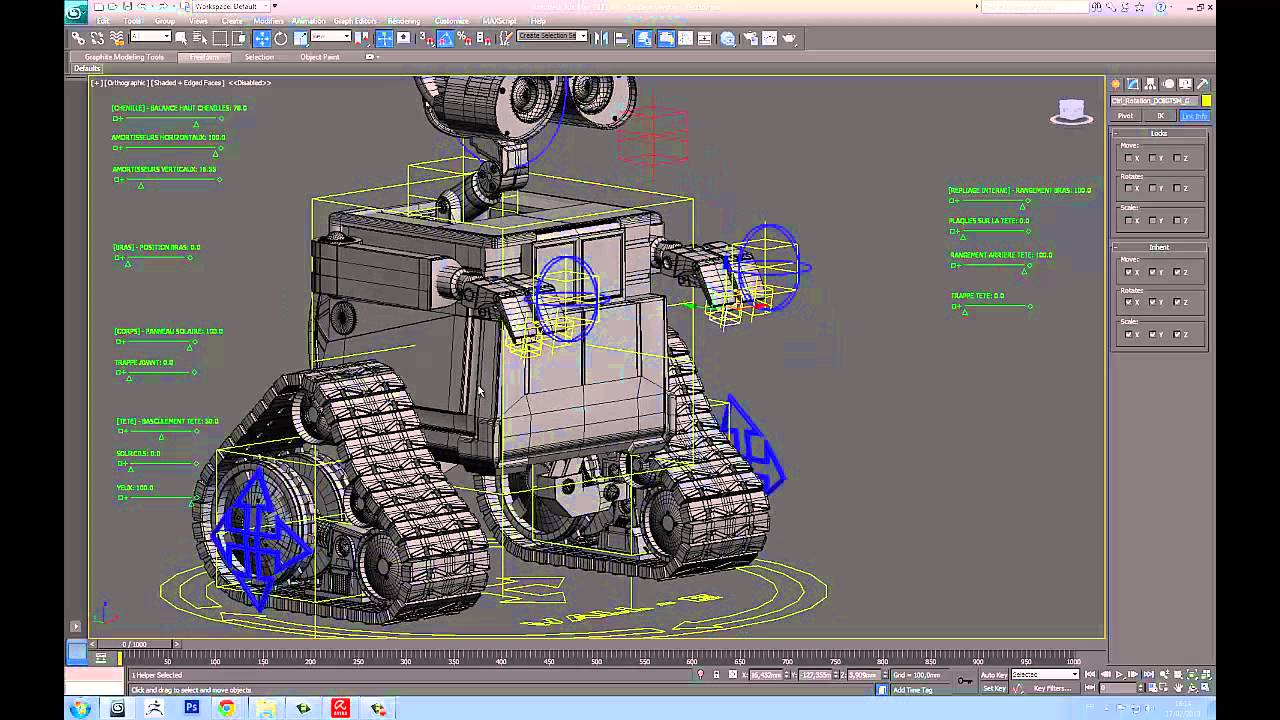Image resolution: width=1280 pixels, height=720 pixels.
Task: Switch to the Display command panel
Action: [1185, 84]
